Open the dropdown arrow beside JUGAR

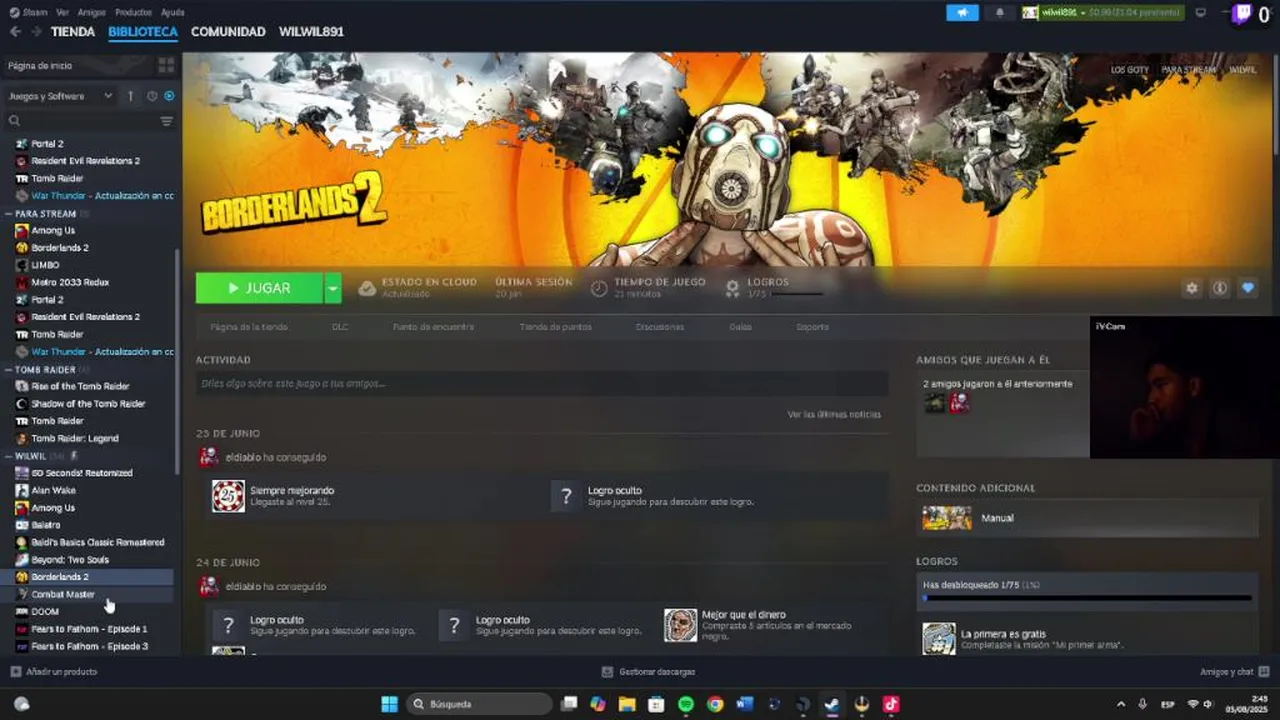pyautogui.click(x=333, y=288)
